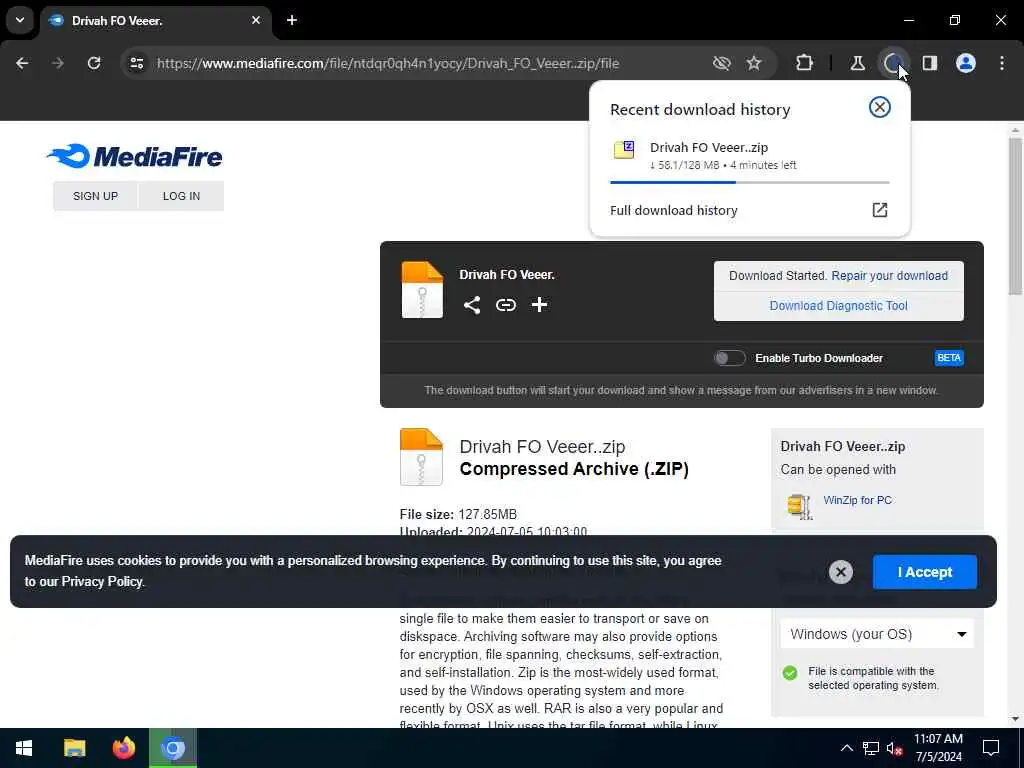Click the MediaFire logo

coord(135,156)
